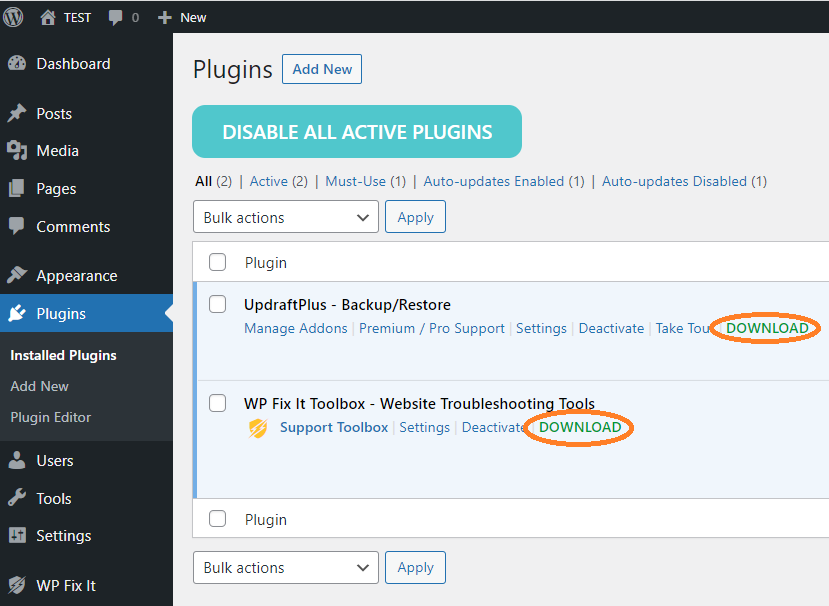Click the Dashboard gauge icon
Viewport: 829px width, 606px height.
coord(17,63)
